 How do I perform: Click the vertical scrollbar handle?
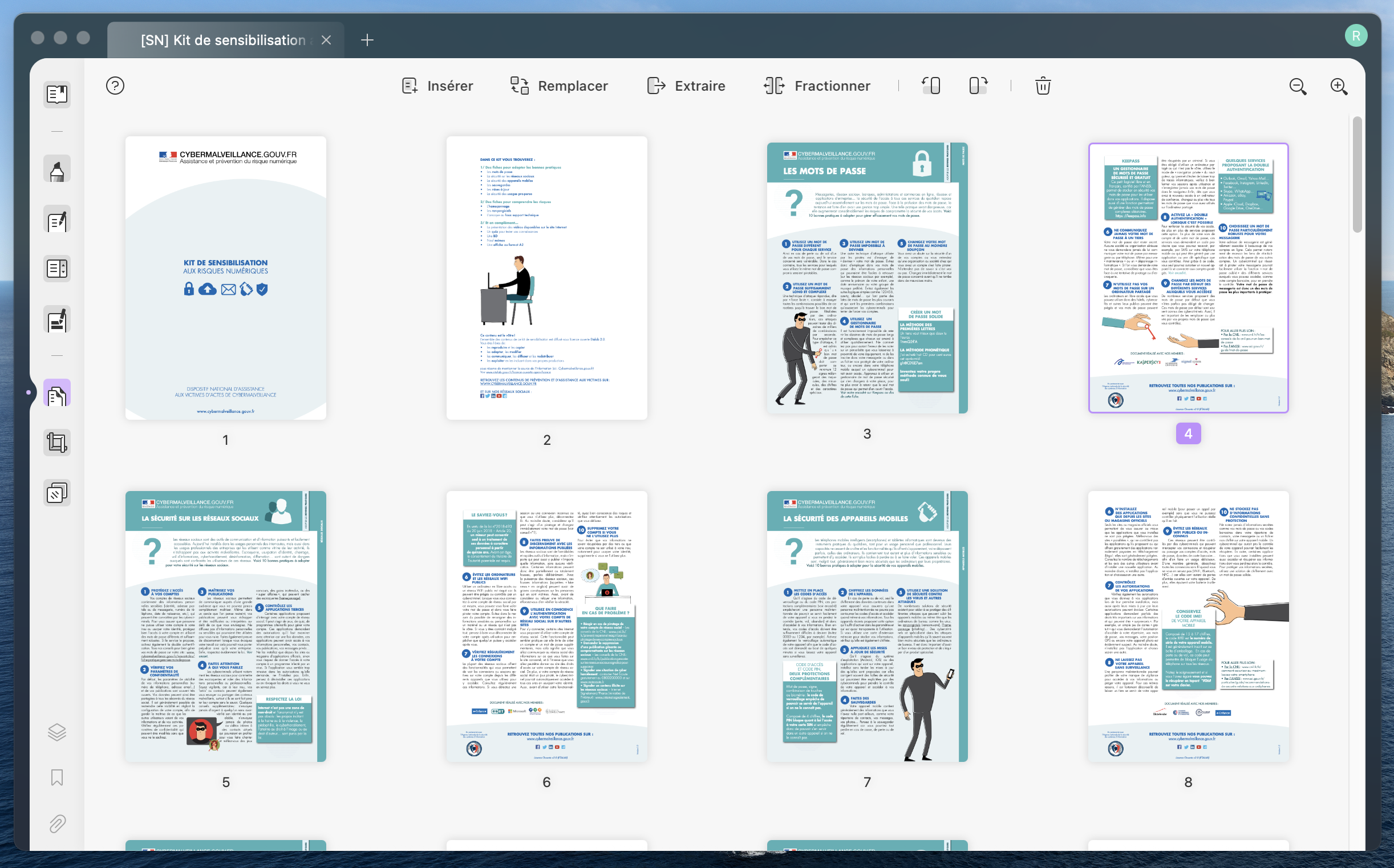(x=1357, y=175)
